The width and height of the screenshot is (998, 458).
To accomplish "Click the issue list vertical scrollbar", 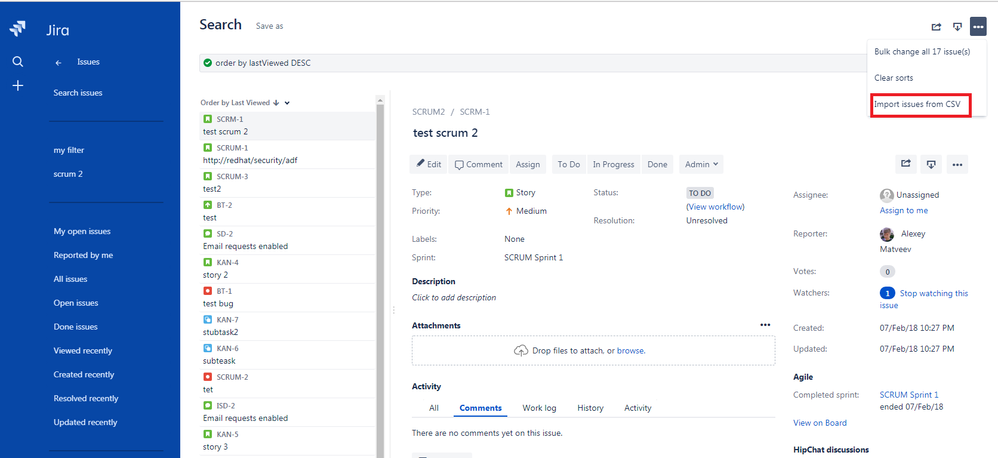I will point(380,277).
